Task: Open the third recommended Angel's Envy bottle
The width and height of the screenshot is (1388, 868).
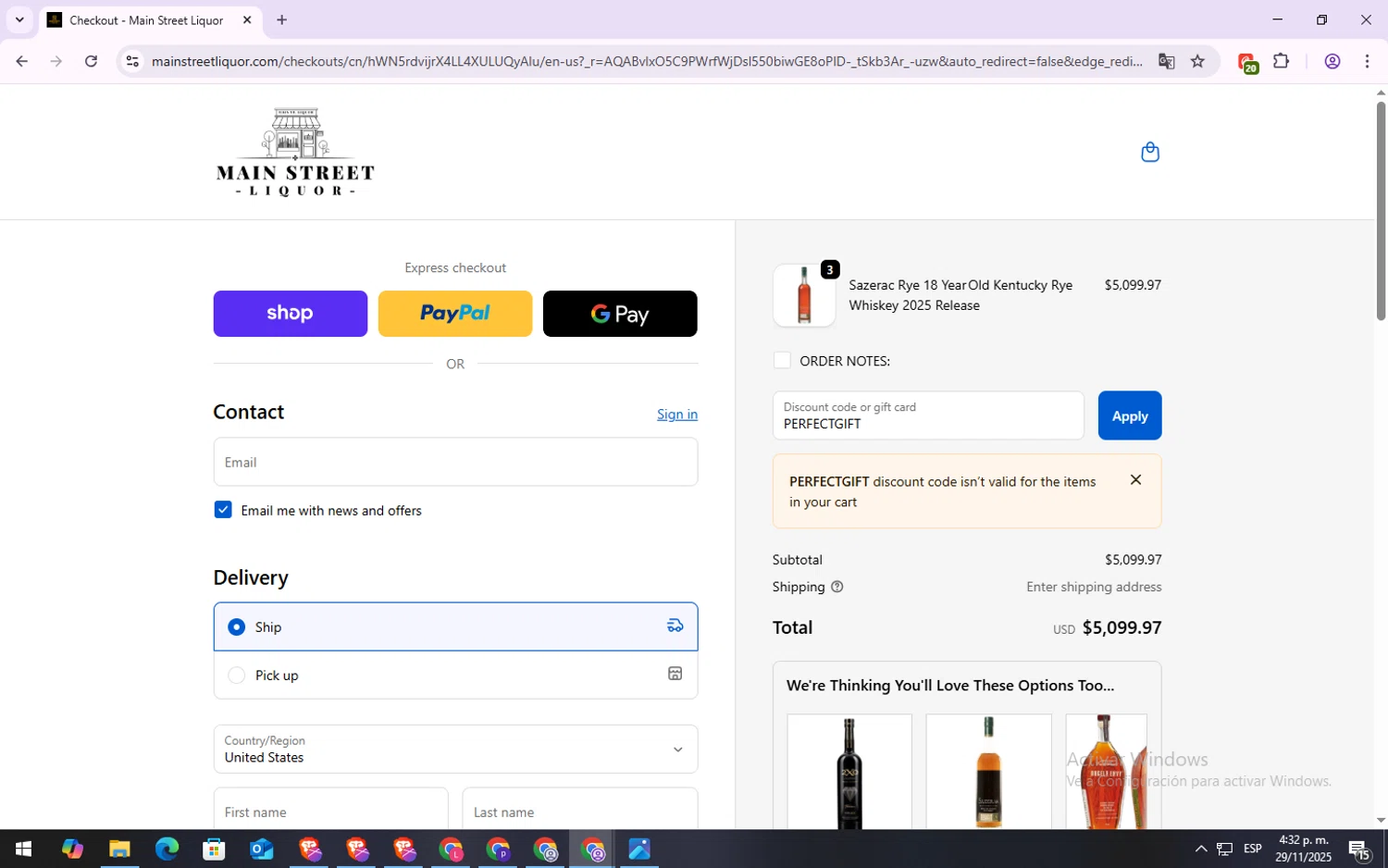Action: [1106, 771]
